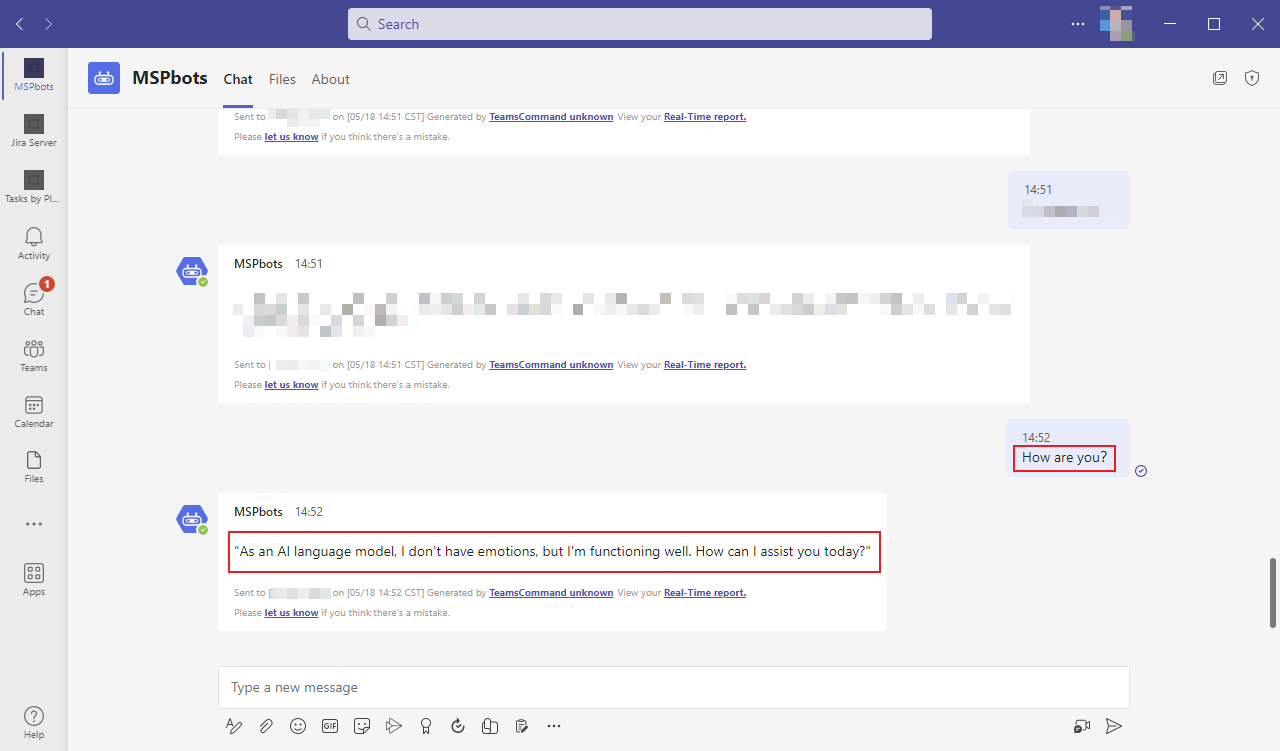Click the attach file paperclip icon

tap(266, 726)
